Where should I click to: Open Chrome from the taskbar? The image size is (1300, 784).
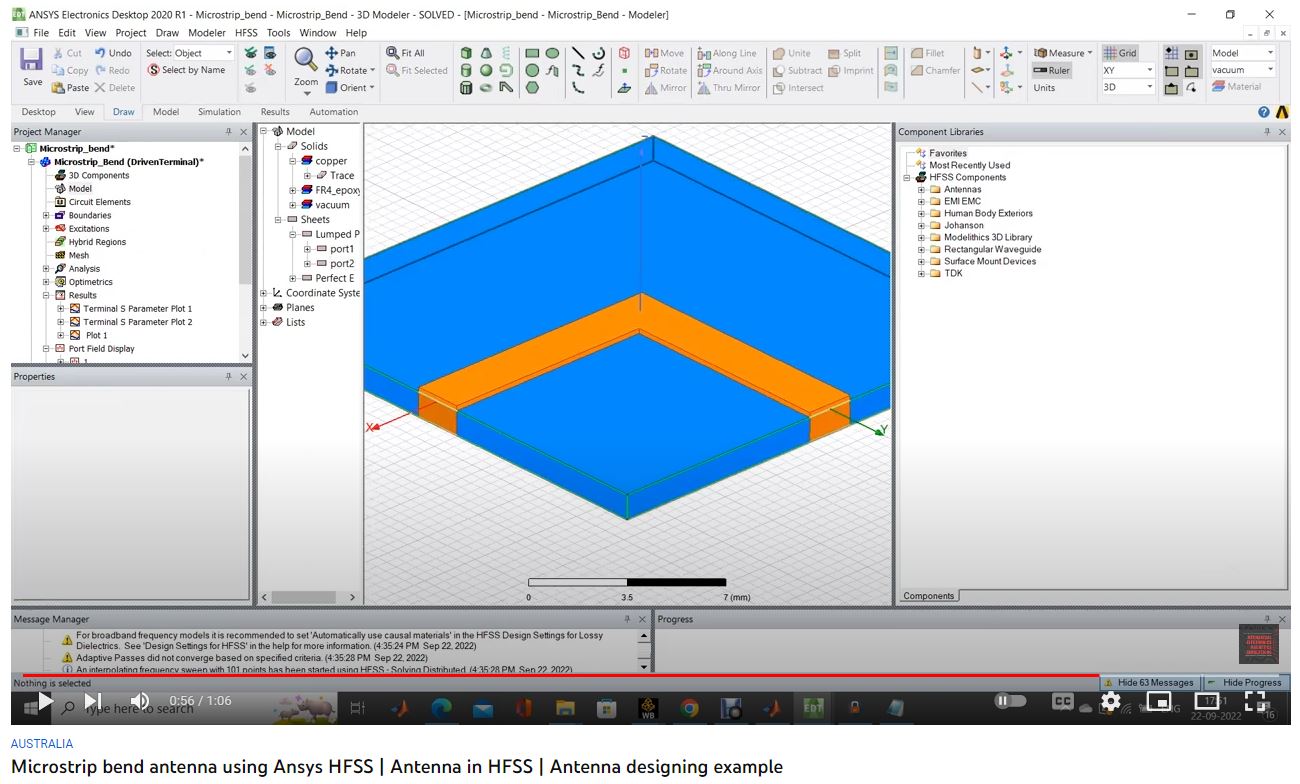point(689,708)
